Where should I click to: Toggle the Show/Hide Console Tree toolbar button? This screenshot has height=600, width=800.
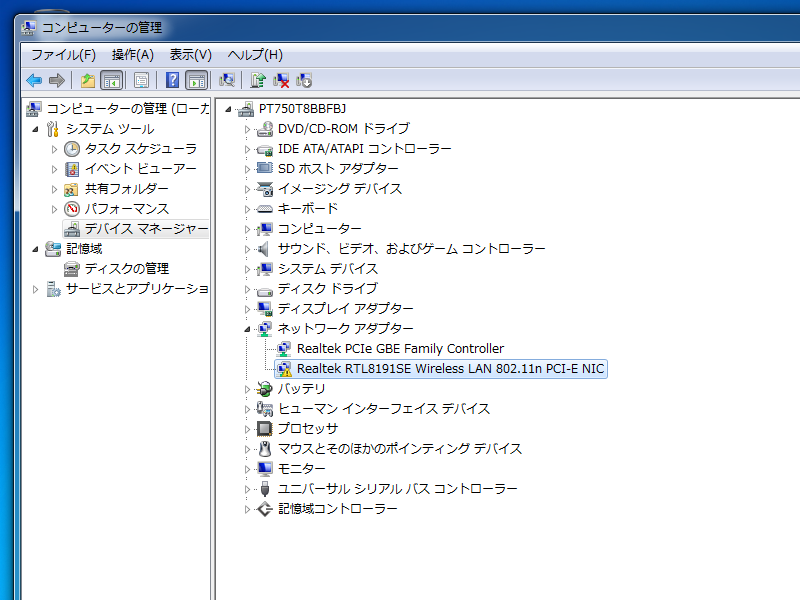click(111, 80)
